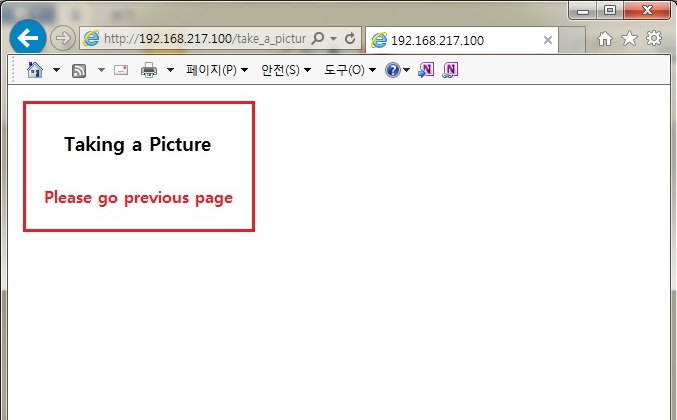This screenshot has width=677, height=420.
Task: Click Send to OneNote icon
Action: coord(426,70)
